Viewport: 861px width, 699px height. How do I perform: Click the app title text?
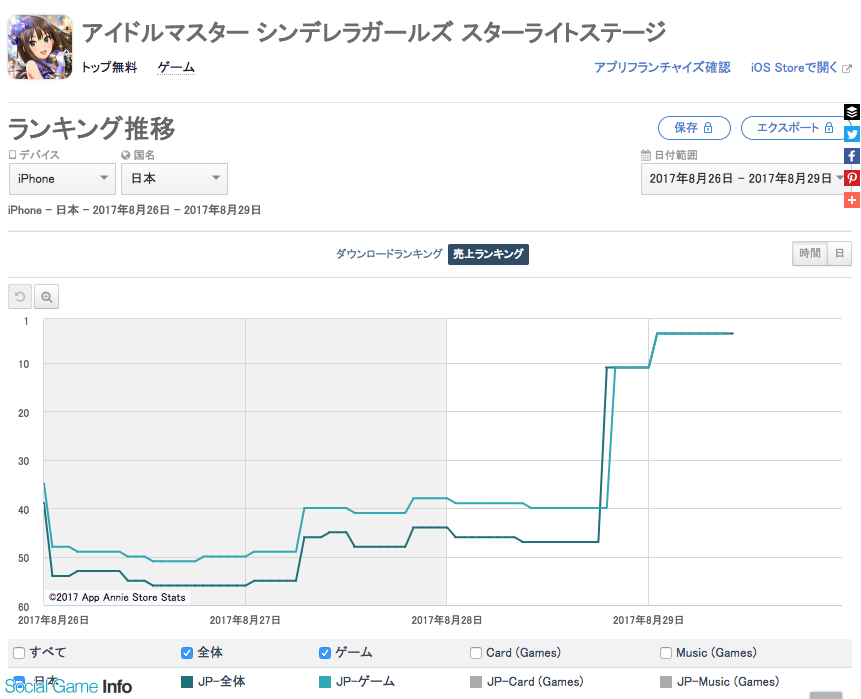click(x=373, y=32)
